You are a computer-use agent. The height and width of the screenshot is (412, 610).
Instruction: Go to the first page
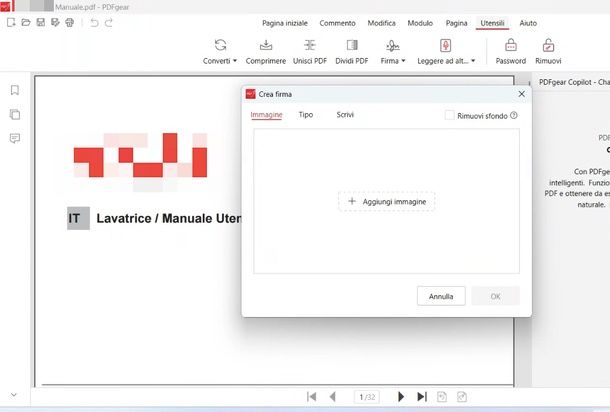pos(311,397)
